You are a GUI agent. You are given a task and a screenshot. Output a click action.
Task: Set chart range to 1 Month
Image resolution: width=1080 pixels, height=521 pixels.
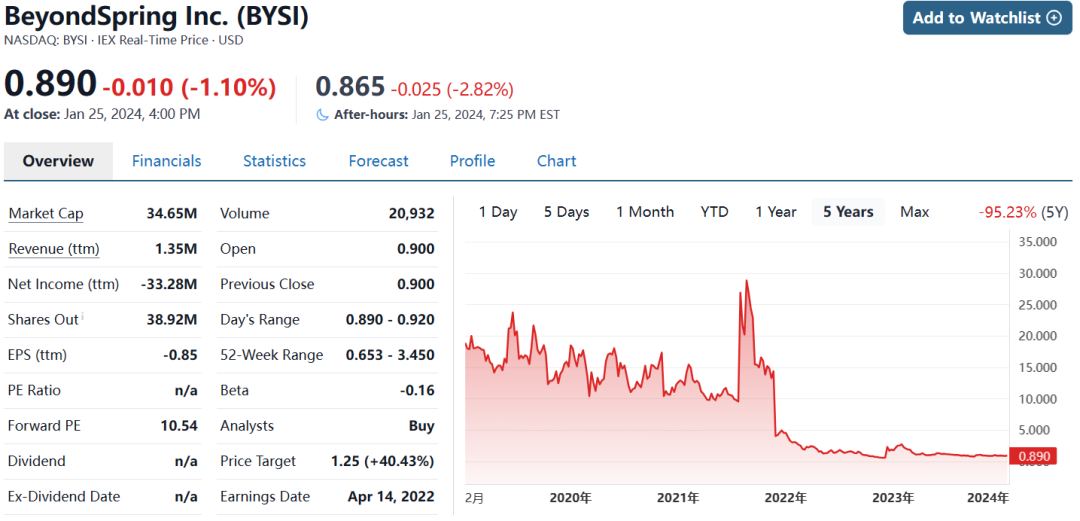click(644, 212)
